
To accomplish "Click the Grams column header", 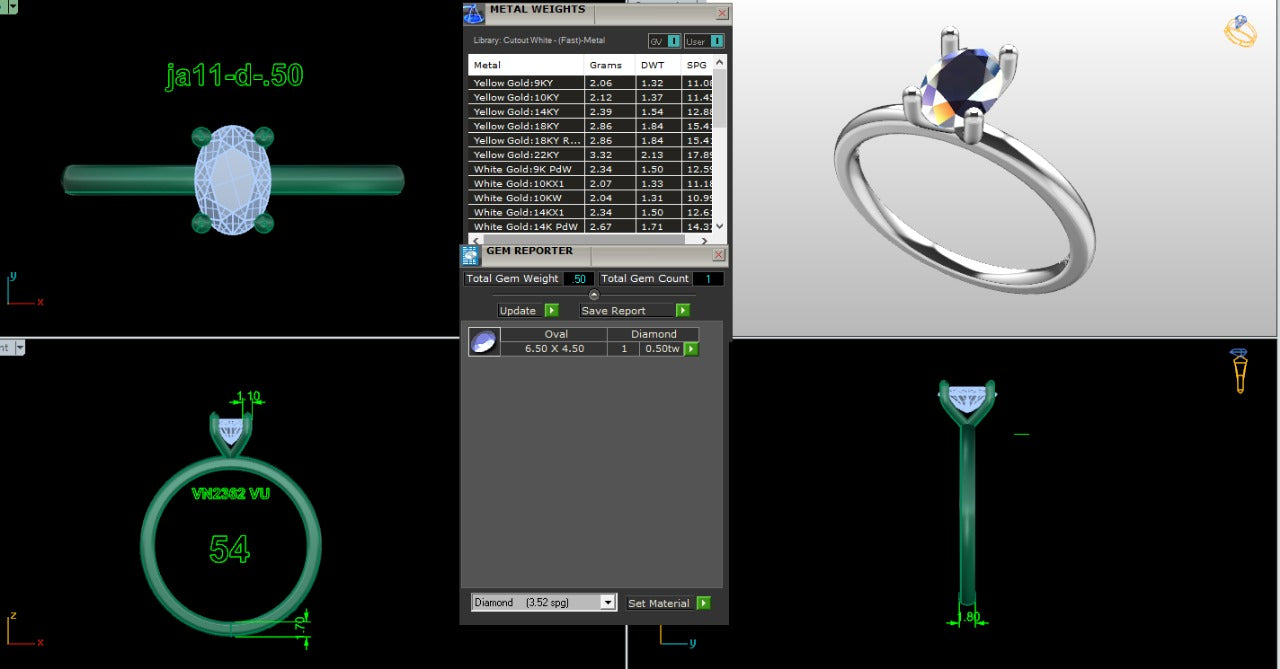I will [x=610, y=65].
